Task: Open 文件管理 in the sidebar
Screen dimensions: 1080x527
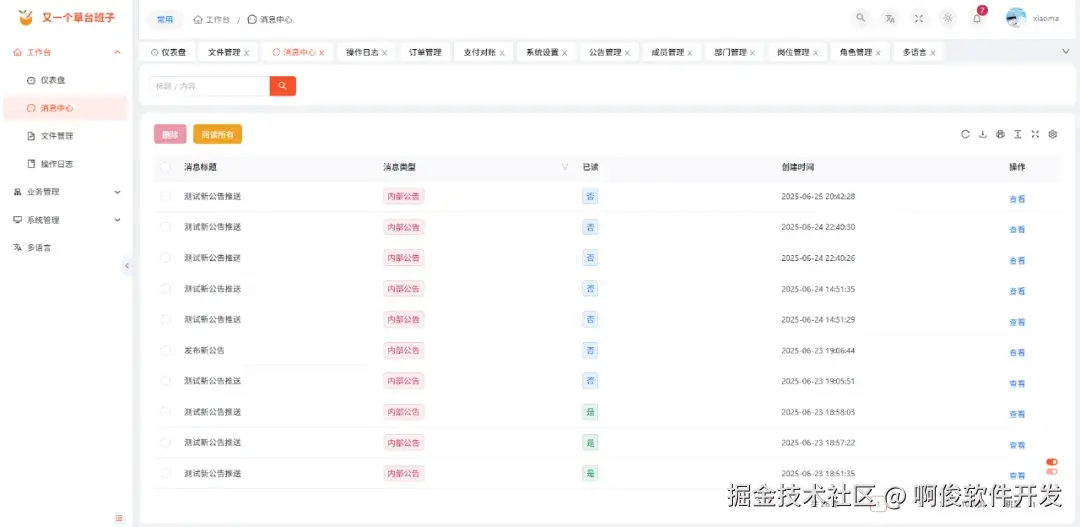Action: (65, 136)
